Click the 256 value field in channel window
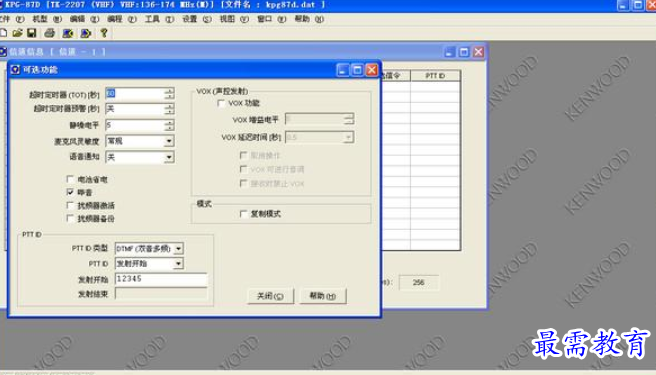Viewport: 656px width, 375px height. (419, 283)
